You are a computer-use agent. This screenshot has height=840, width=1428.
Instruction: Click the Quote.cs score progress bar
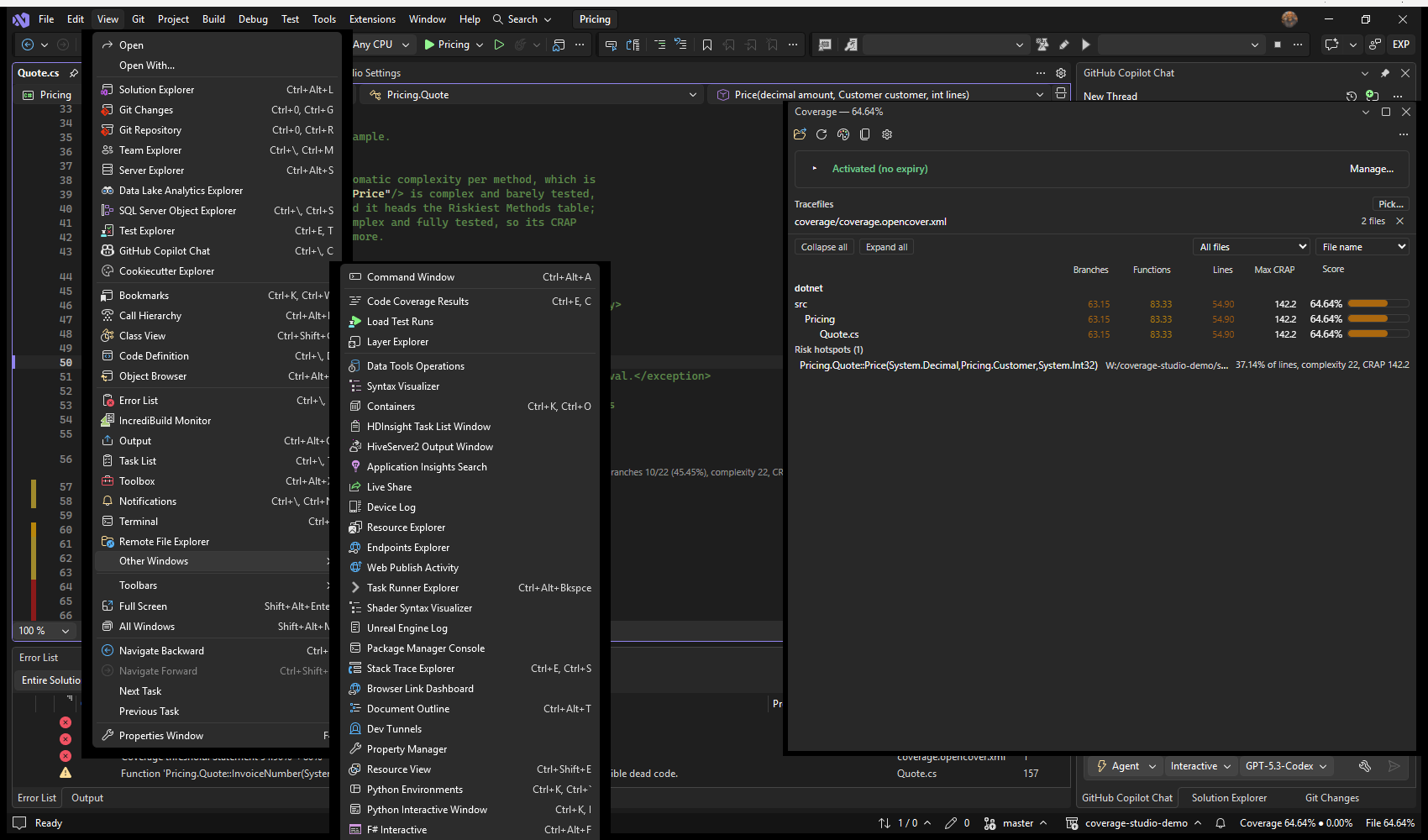(1378, 334)
